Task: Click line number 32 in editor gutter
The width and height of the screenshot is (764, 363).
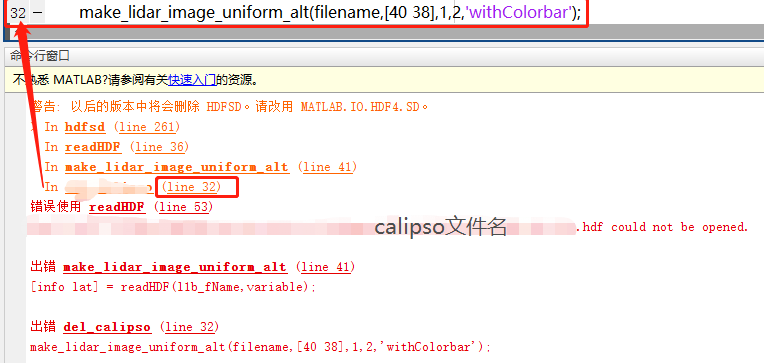Action: pos(18,13)
